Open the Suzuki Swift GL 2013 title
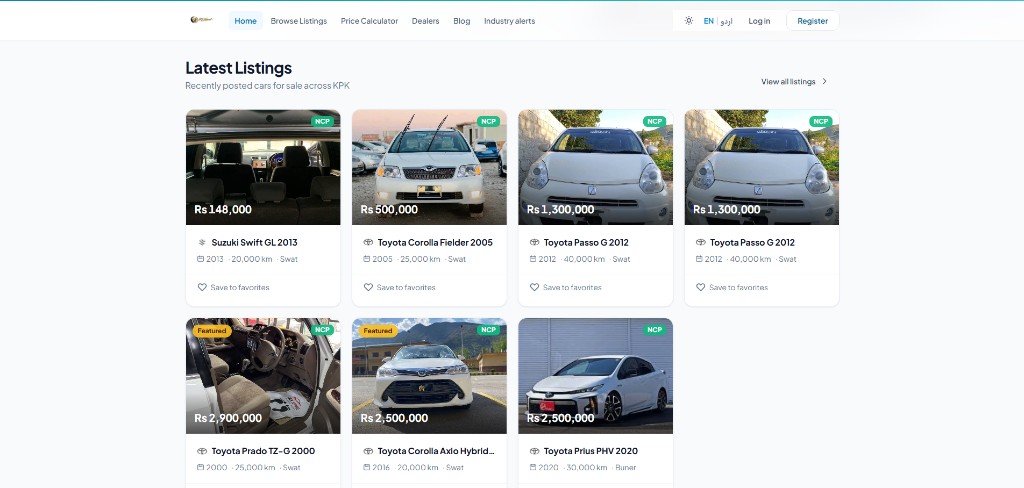This screenshot has height=488, width=1024. pos(254,242)
